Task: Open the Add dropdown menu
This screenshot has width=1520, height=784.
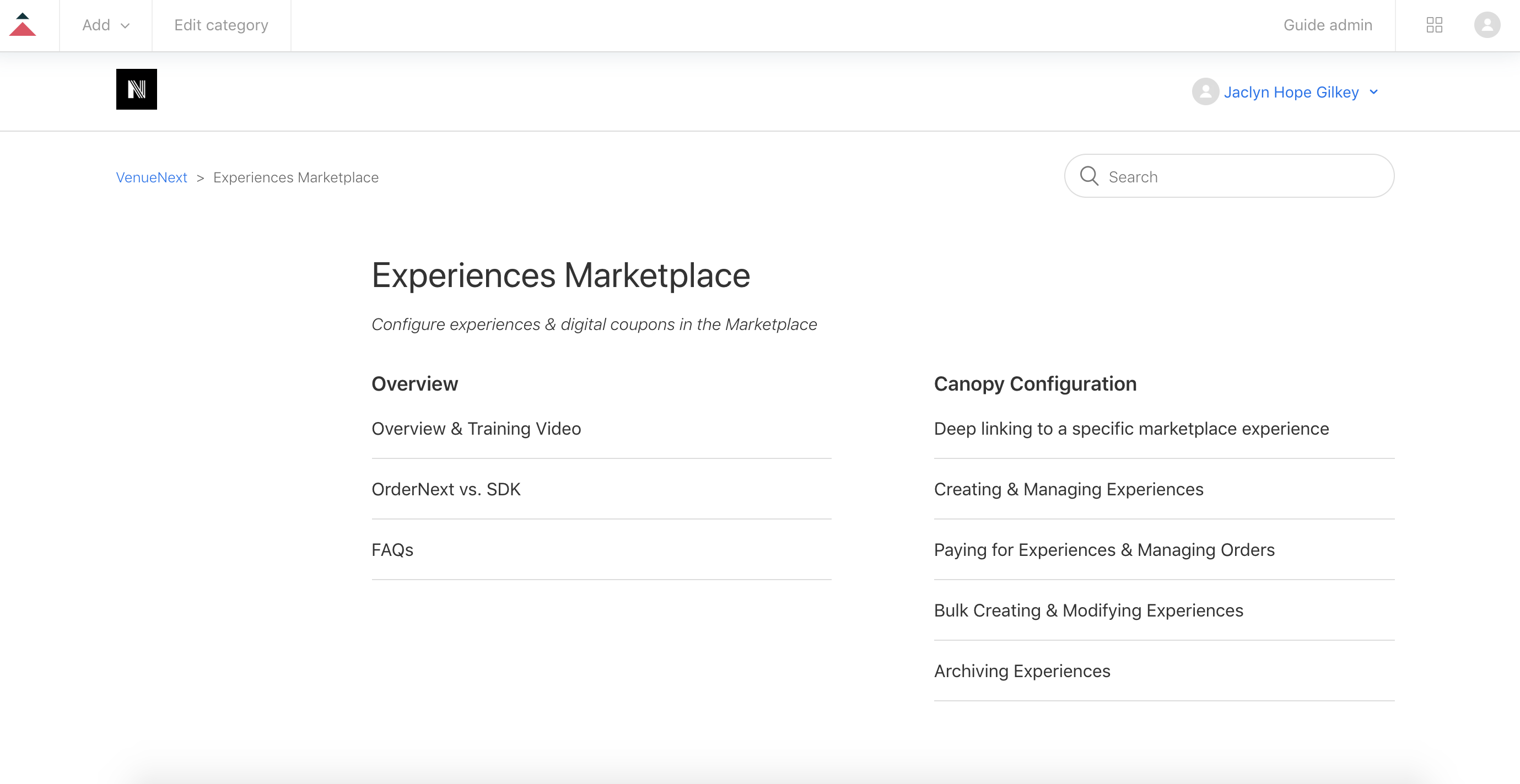Action: pyautogui.click(x=106, y=25)
